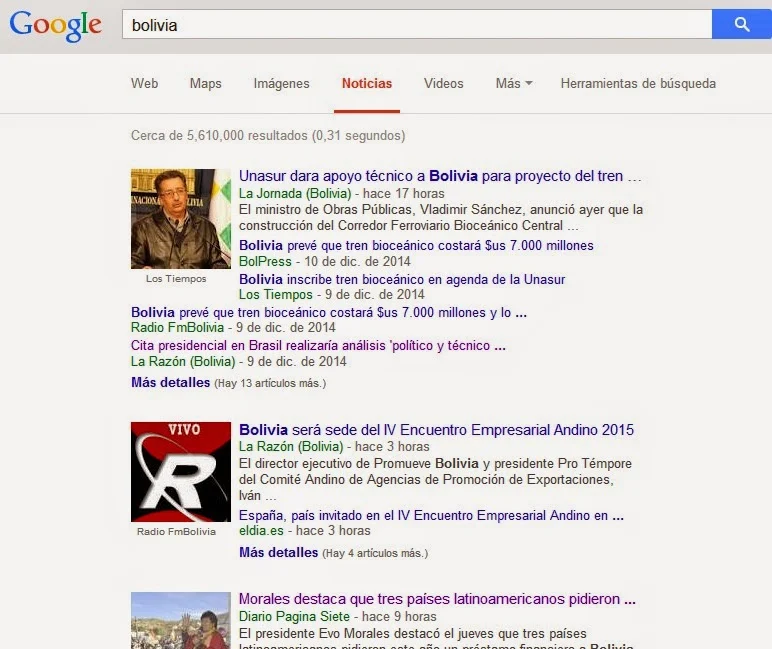
Task: Click the hace 9 horas timestamp
Action: [399, 617]
